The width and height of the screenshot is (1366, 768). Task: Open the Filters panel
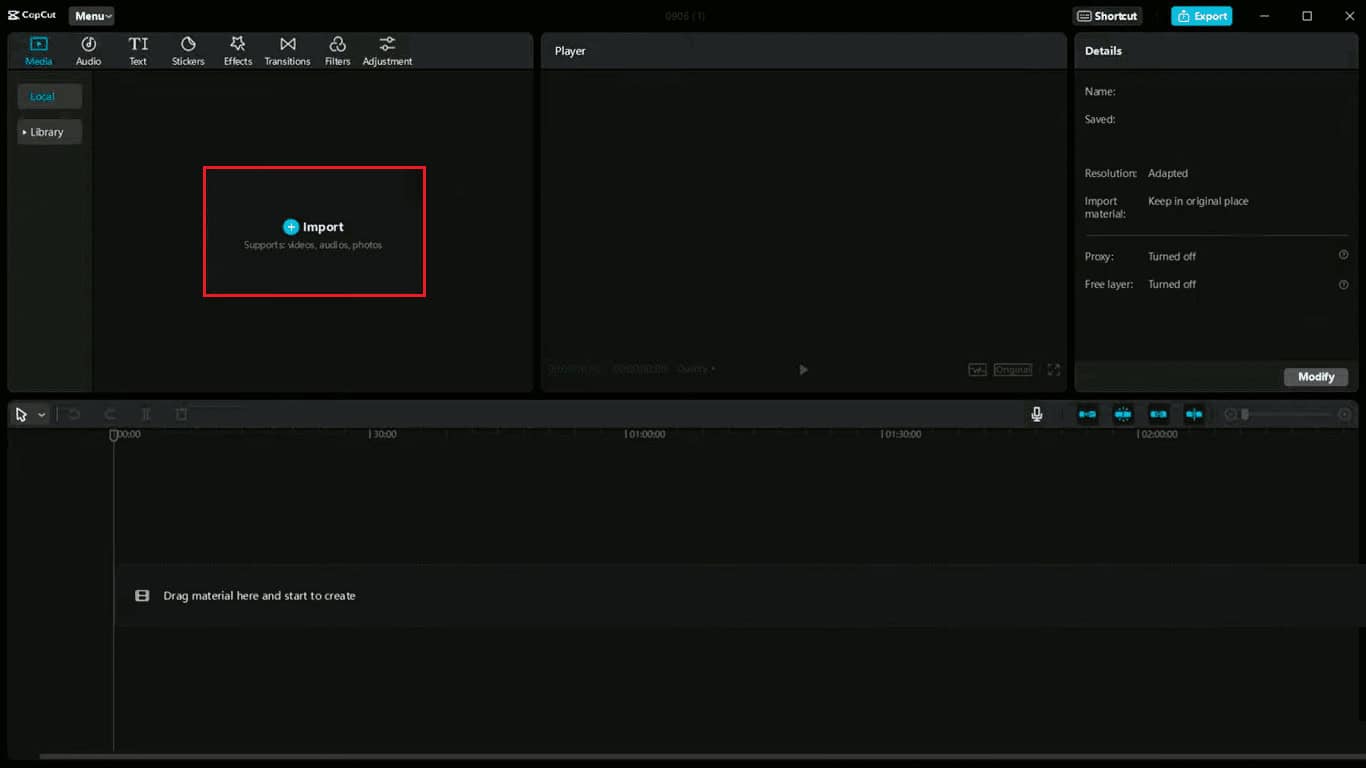(x=337, y=50)
